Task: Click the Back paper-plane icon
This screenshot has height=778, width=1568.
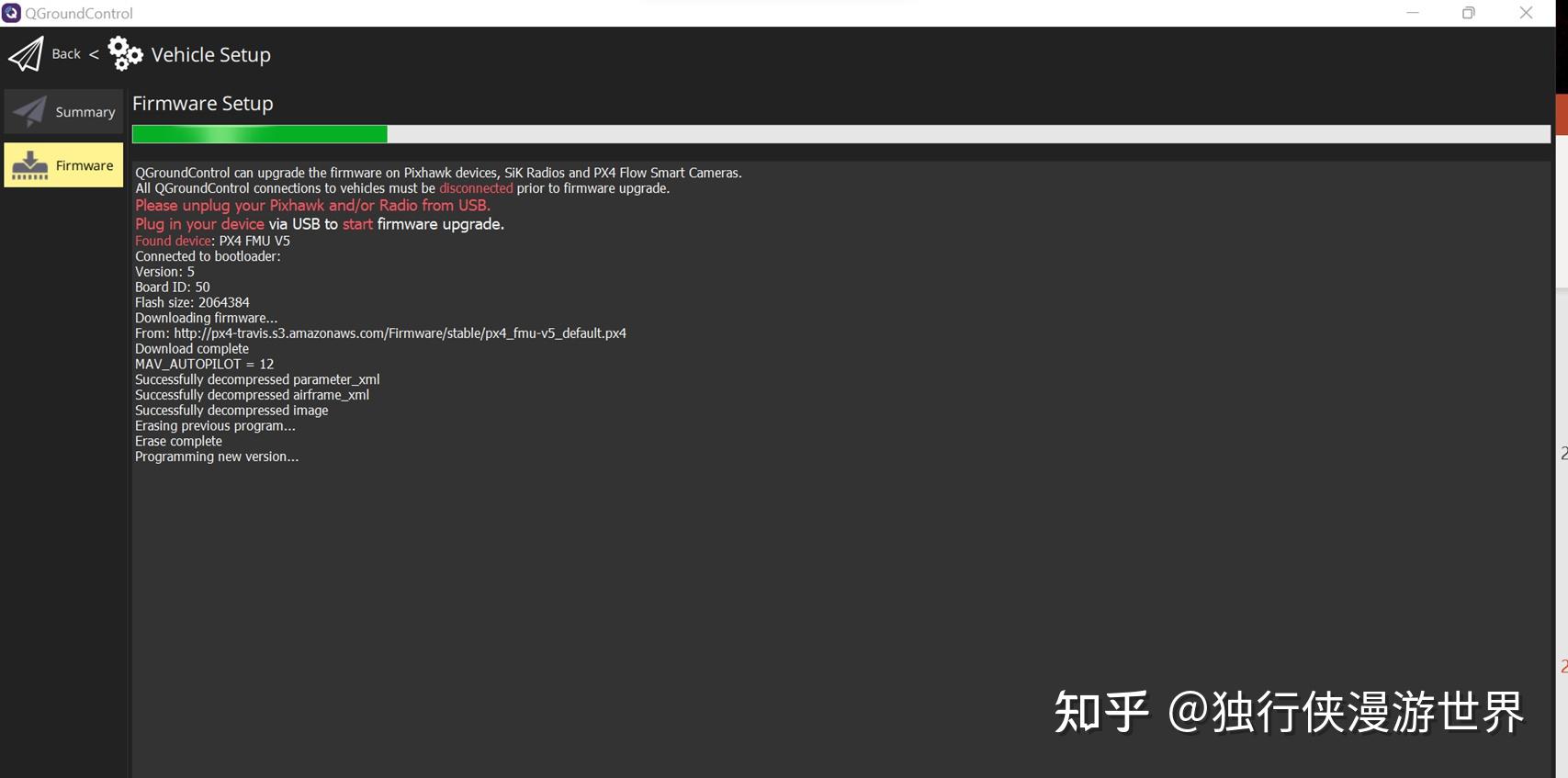Action: 26,54
